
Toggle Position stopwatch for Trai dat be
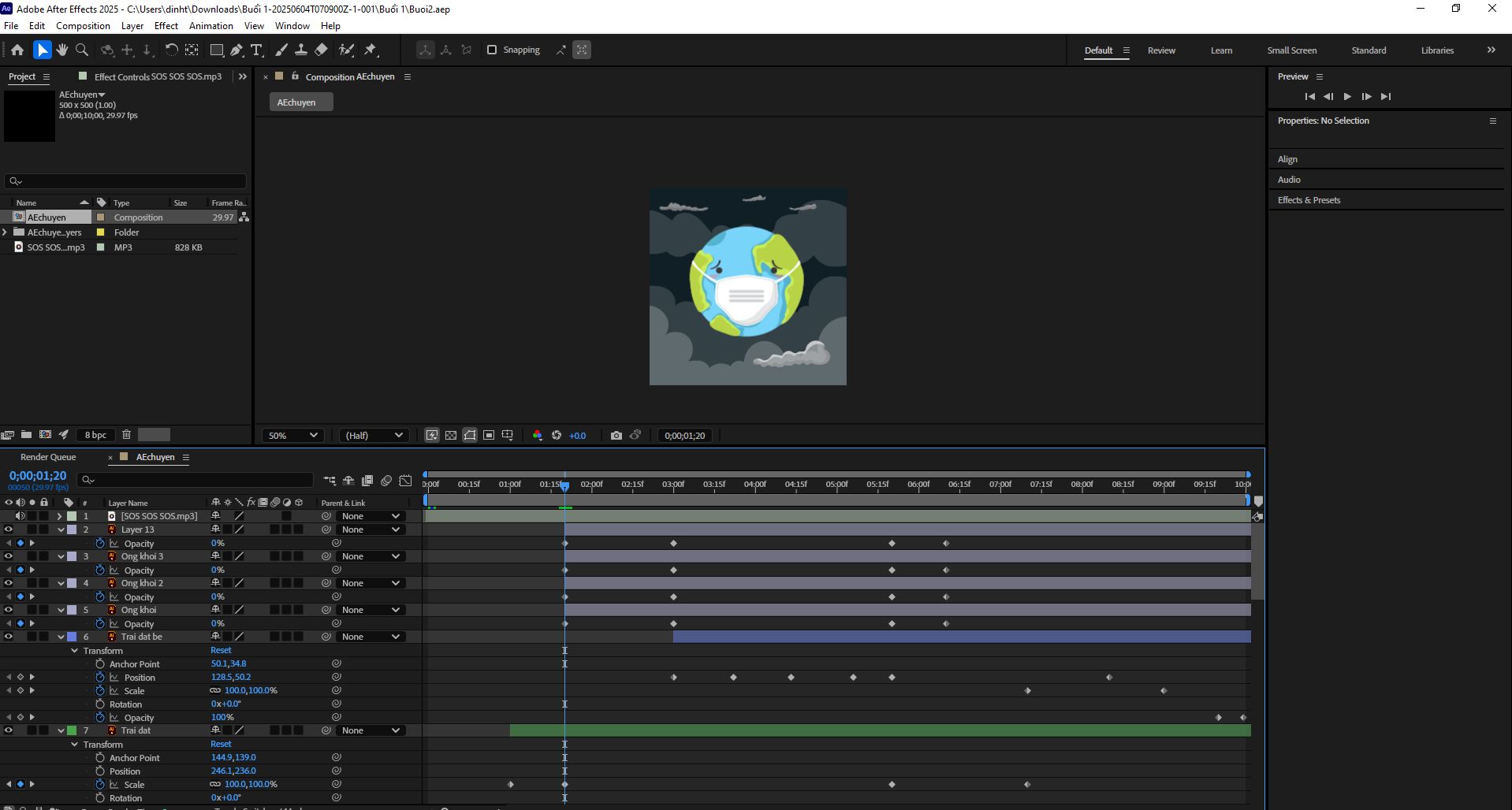point(100,677)
